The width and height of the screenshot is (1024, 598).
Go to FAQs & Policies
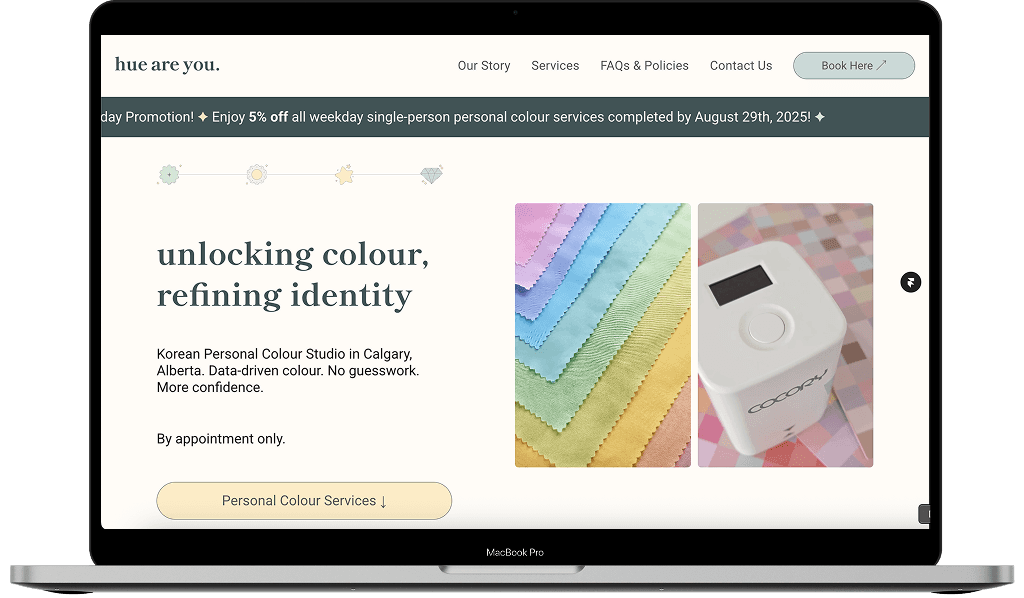pyautogui.click(x=645, y=65)
